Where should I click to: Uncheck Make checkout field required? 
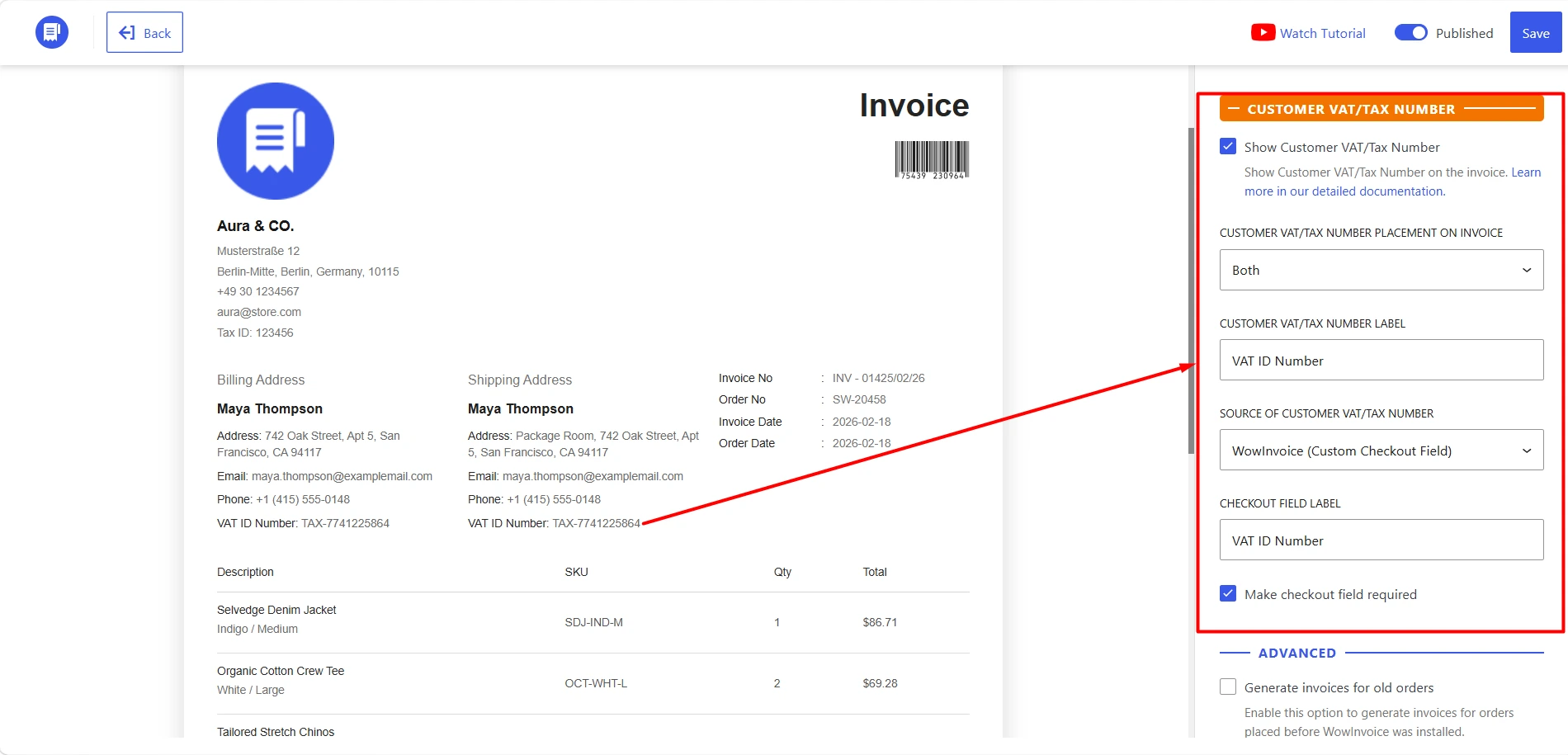(1228, 594)
